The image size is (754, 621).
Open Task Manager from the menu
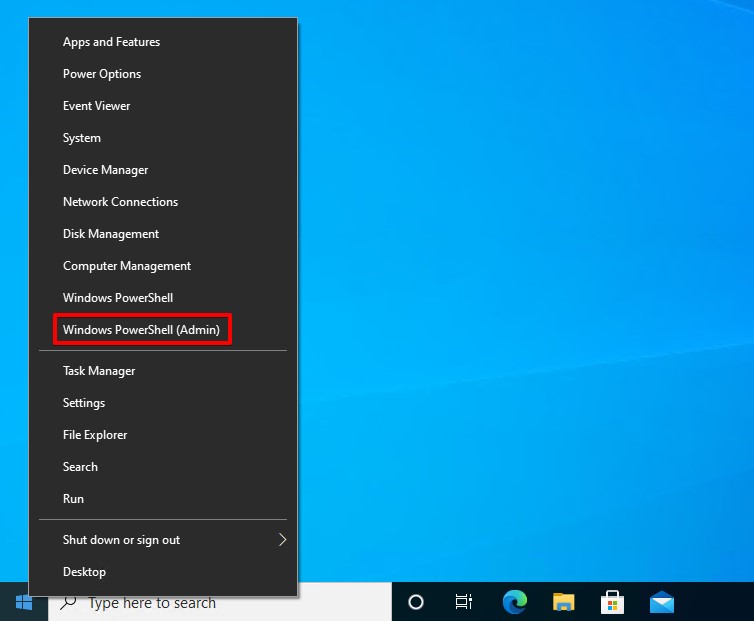pos(99,371)
